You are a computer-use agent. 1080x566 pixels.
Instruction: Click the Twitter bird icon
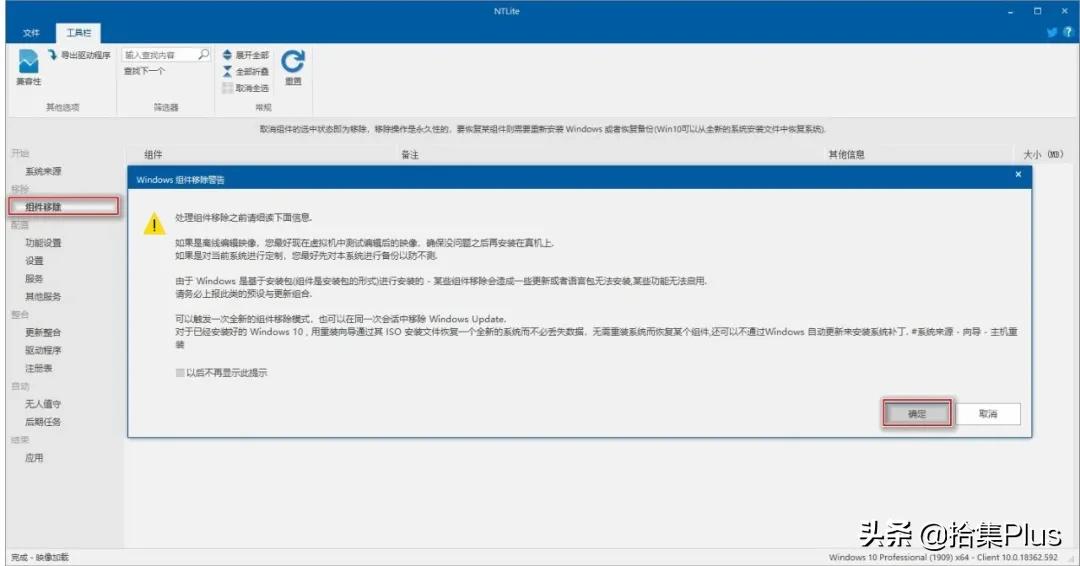click(1052, 32)
